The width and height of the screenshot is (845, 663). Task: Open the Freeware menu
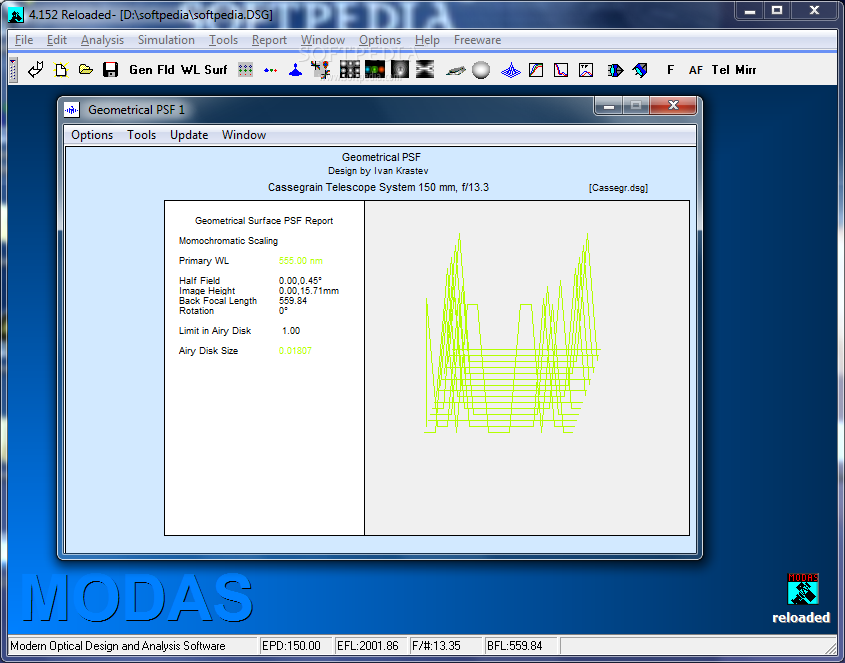(477, 40)
